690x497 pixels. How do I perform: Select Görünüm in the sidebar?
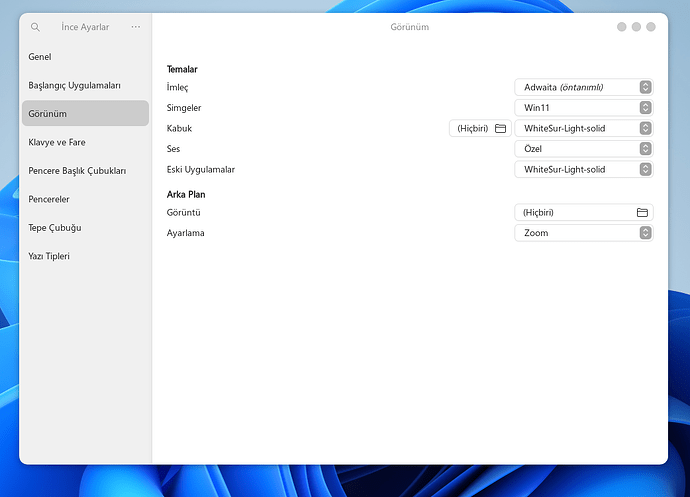(x=85, y=114)
